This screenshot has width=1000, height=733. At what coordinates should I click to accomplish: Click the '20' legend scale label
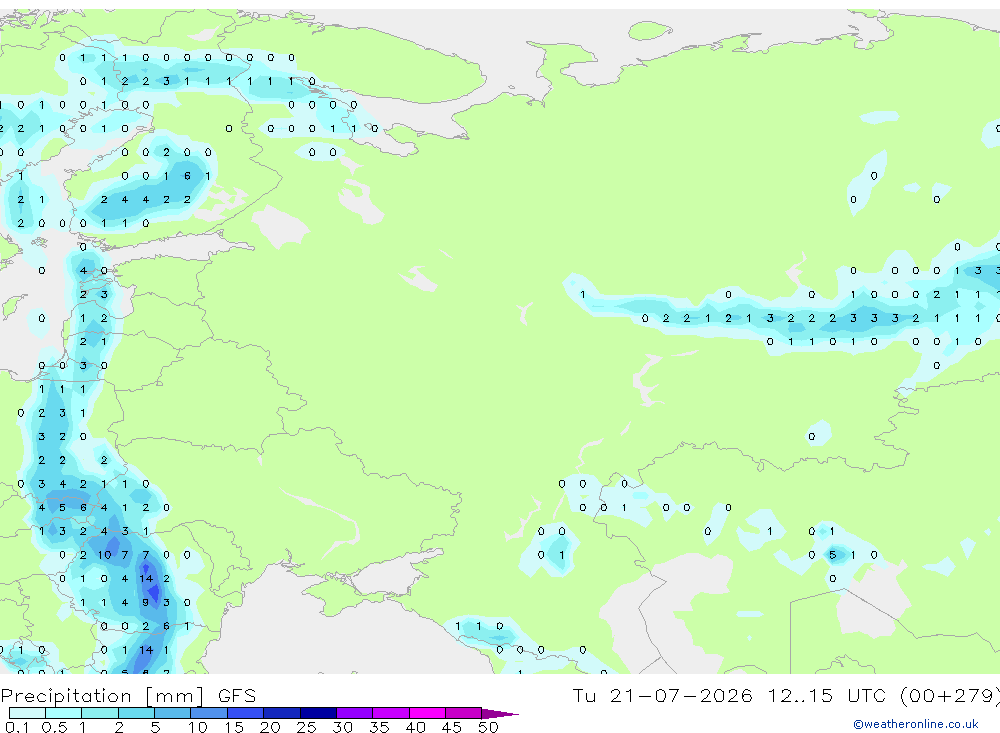270,727
